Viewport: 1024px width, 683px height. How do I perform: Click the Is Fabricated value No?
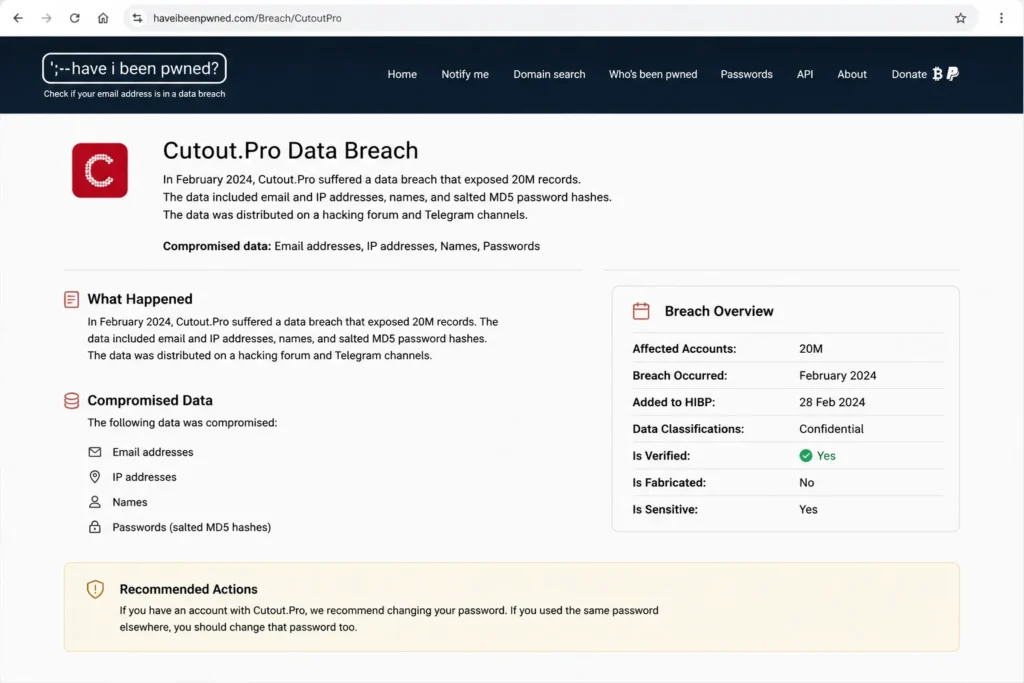[807, 483]
